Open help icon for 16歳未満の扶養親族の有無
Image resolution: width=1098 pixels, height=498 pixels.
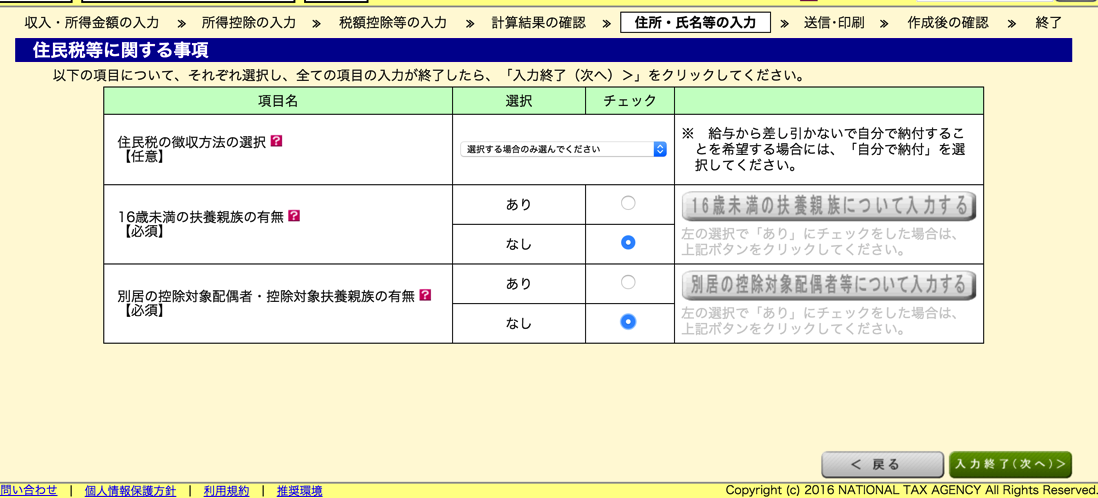point(294,216)
